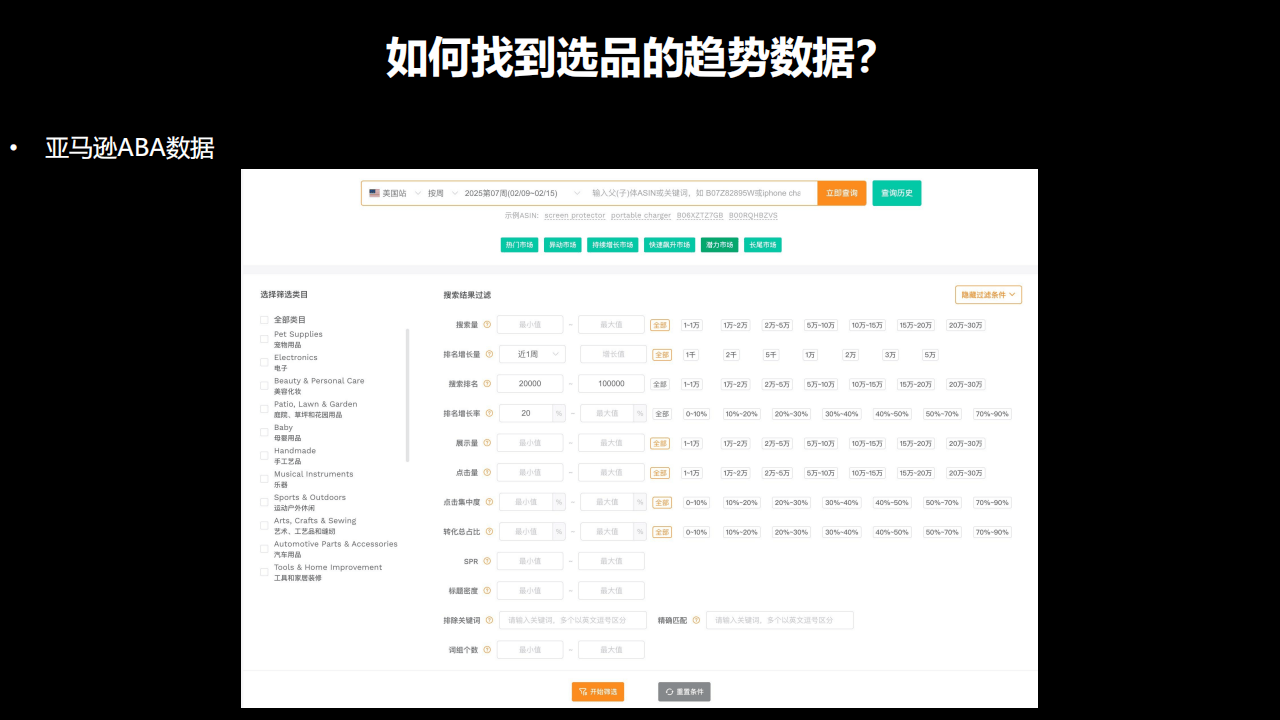Click the 立即查询 search button

842,193
